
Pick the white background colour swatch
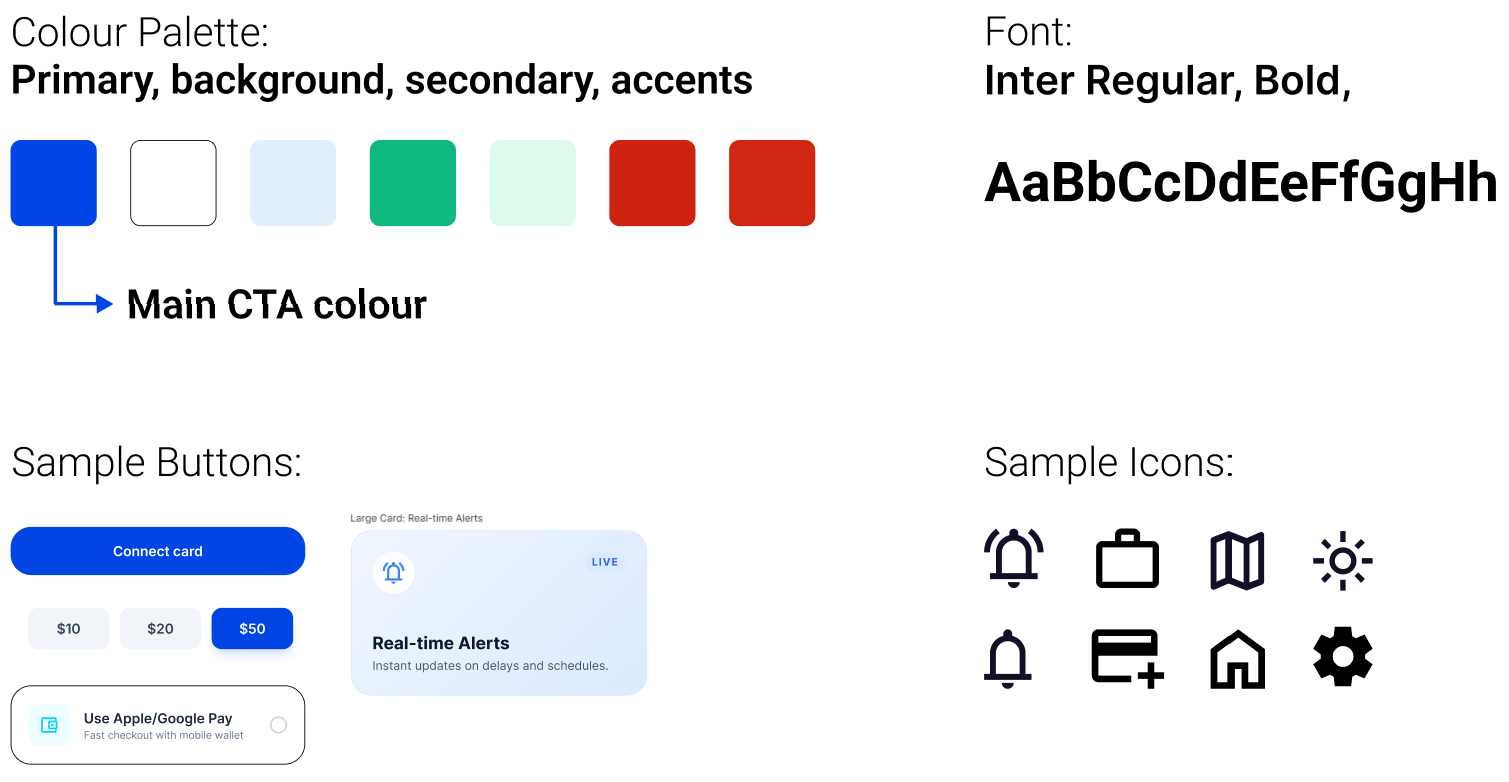(x=173, y=183)
